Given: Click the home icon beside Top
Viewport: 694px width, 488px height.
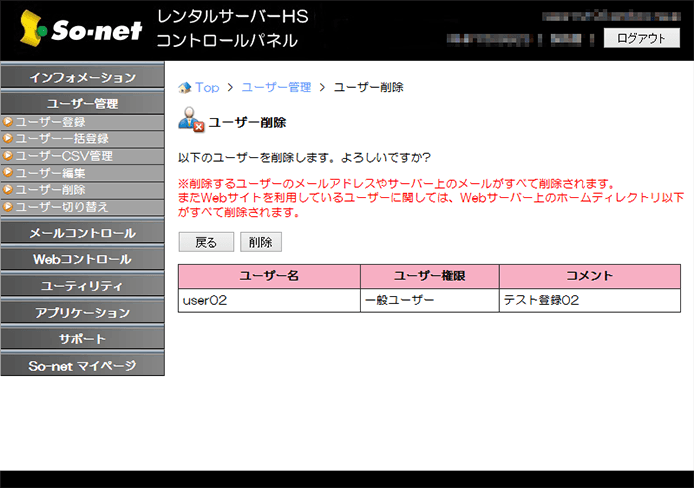Looking at the screenshot, I should pos(184,88).
